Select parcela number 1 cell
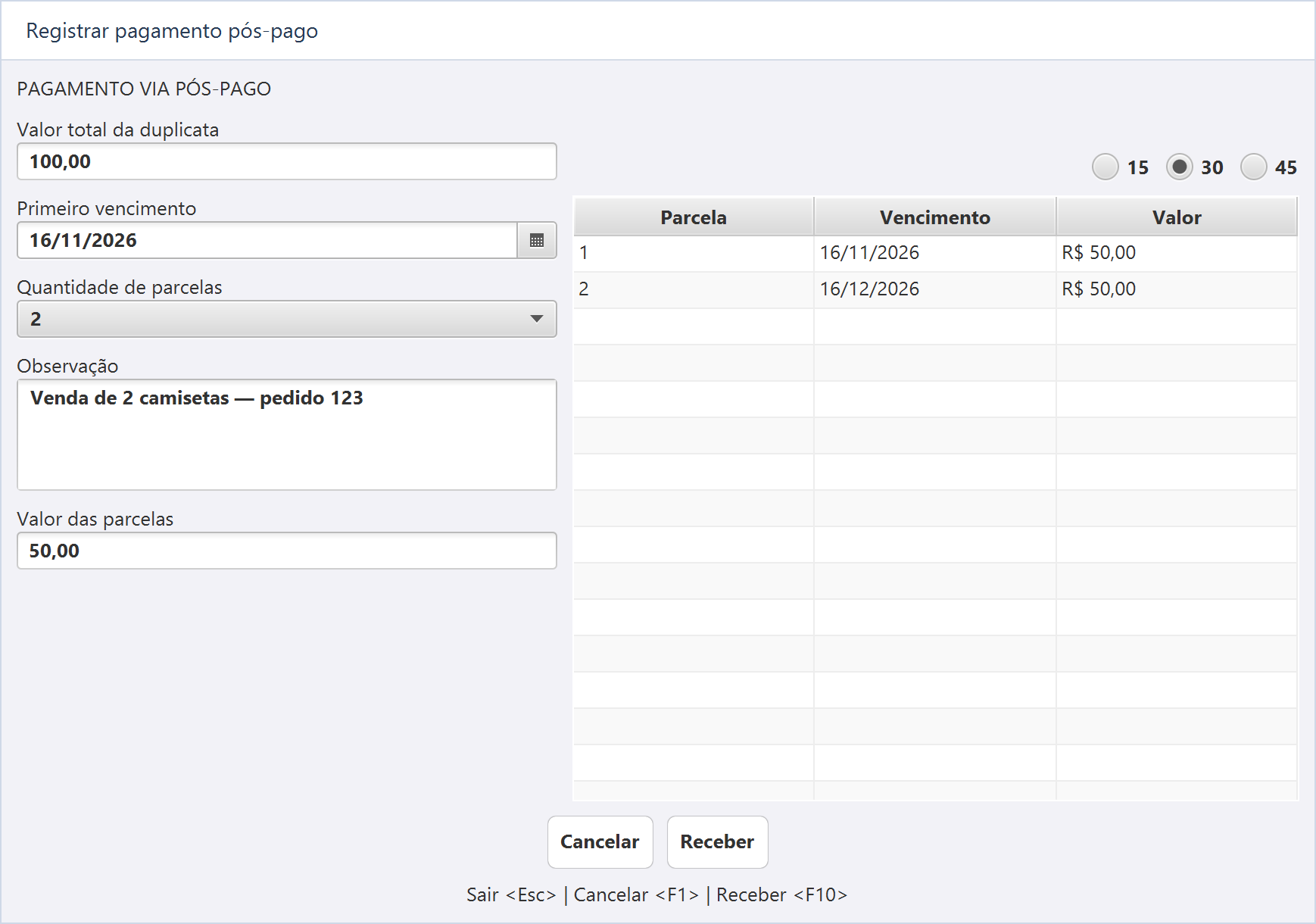Image resolution: width=1316 pixels, height=924 pixels. (x=694, y=253)
